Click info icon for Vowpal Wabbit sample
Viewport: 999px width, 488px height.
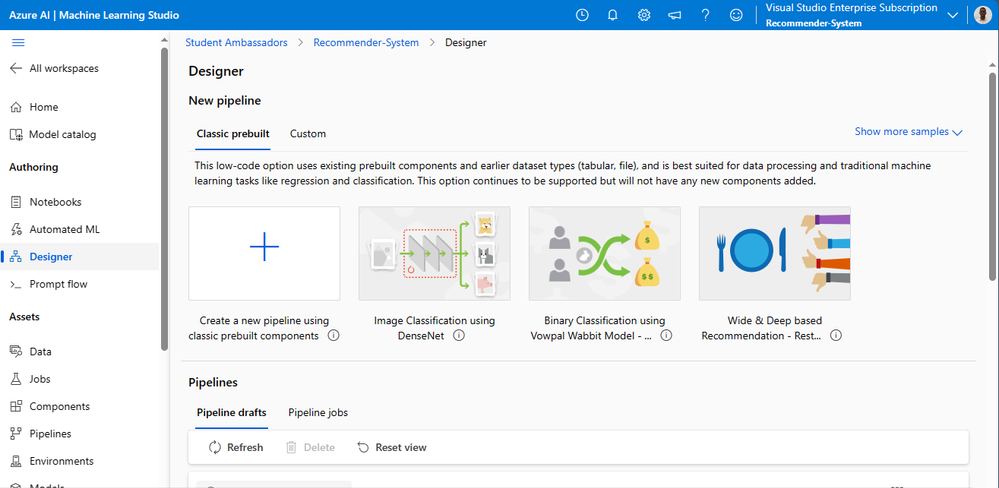point(666,336)
